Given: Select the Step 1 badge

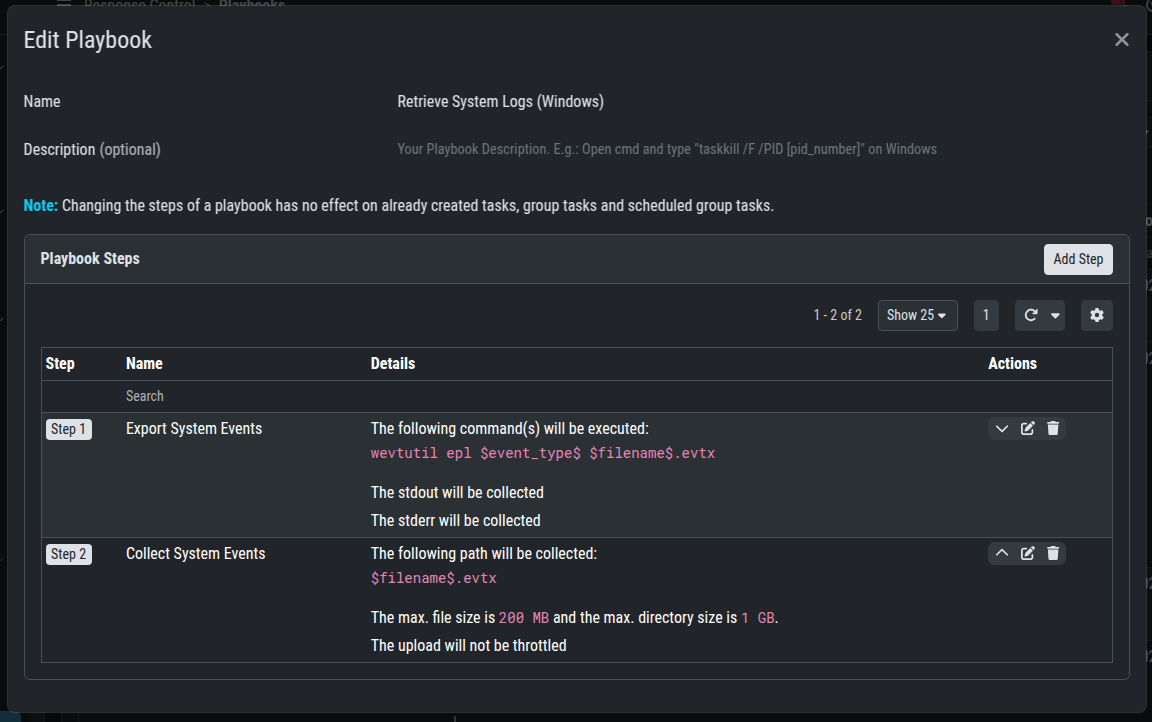Looking at the screenshot, I should coord(69,429).
